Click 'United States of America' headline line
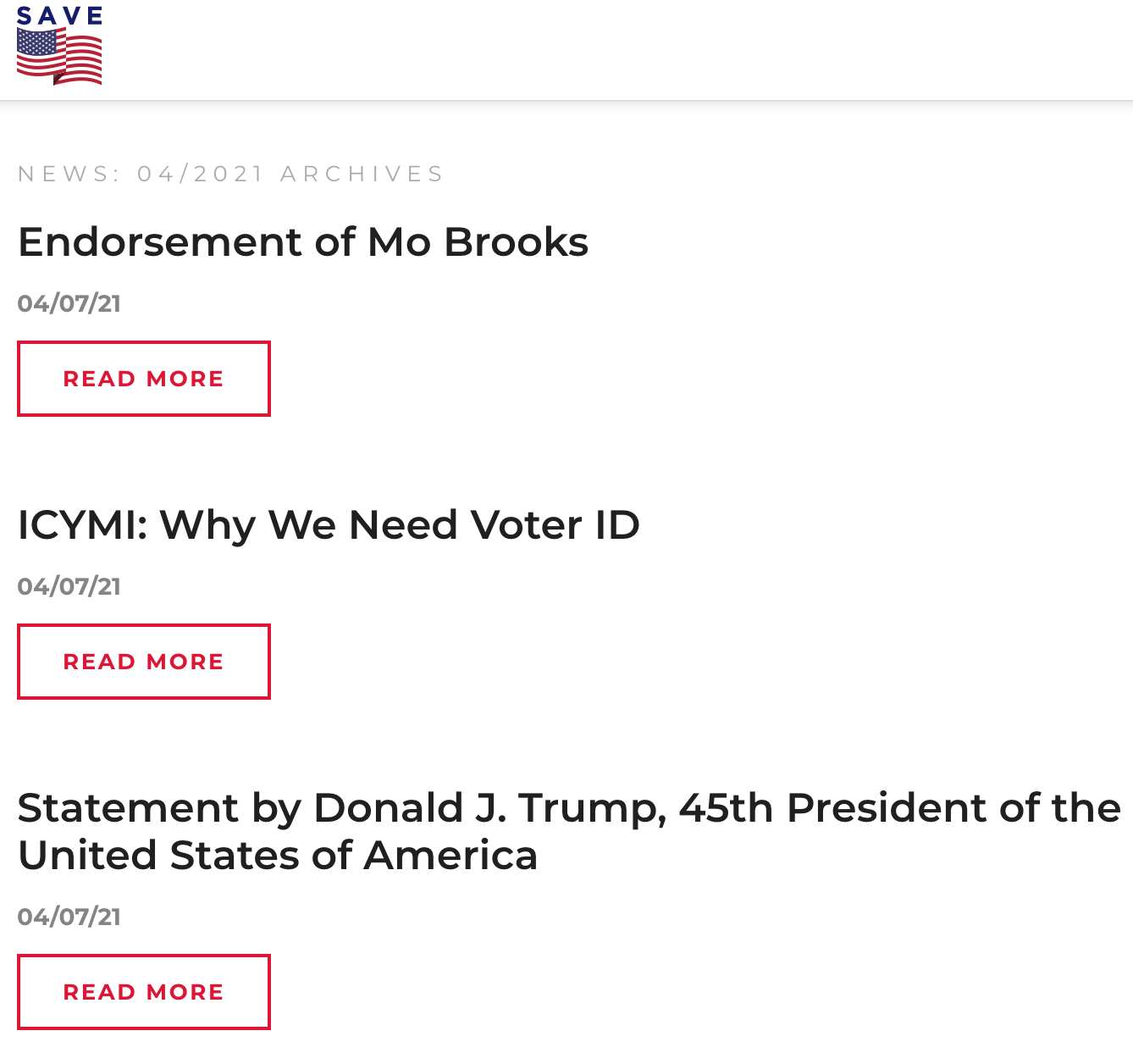 278,856
